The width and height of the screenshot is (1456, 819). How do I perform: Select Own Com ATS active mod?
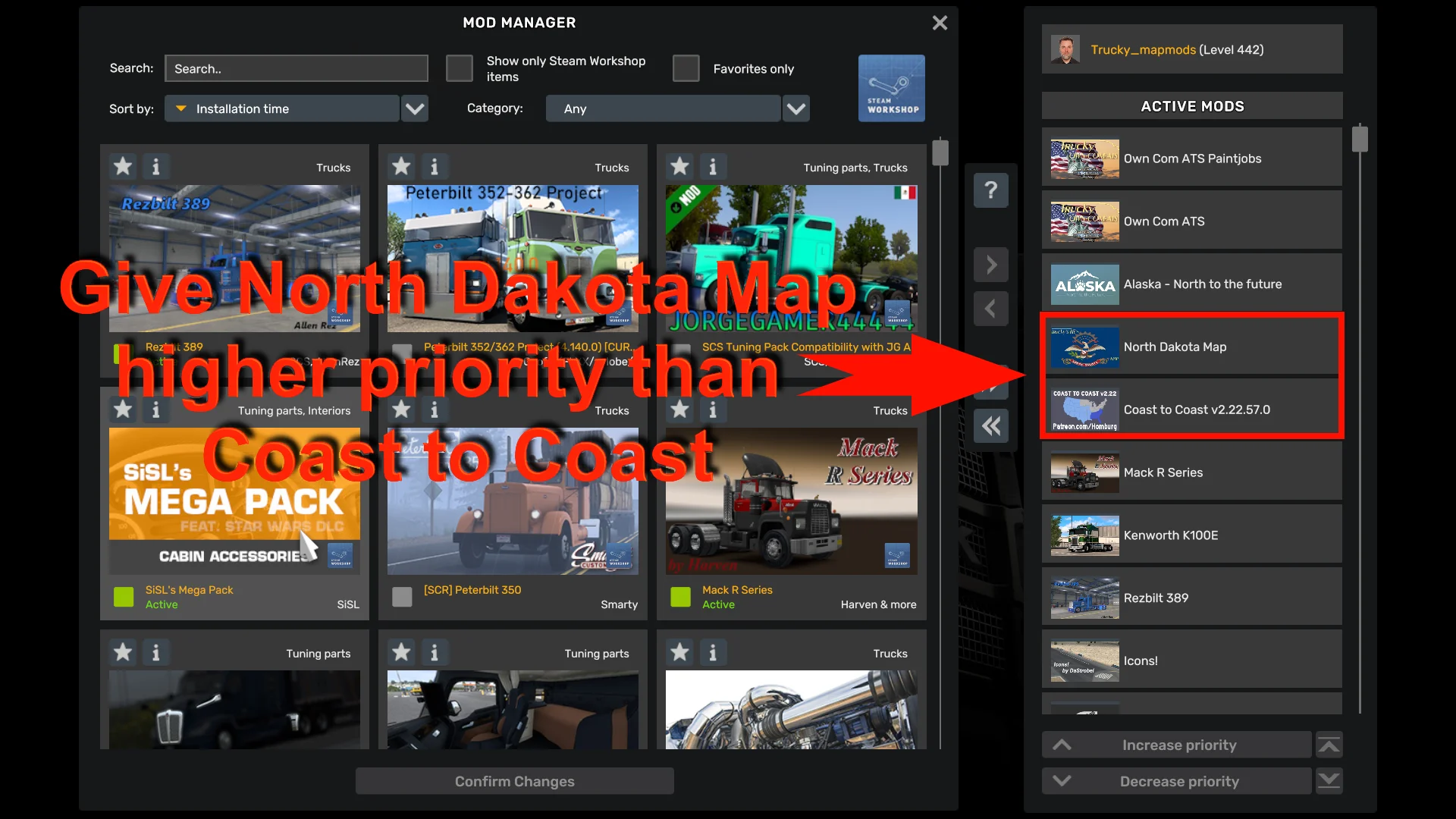(1191, 221)
